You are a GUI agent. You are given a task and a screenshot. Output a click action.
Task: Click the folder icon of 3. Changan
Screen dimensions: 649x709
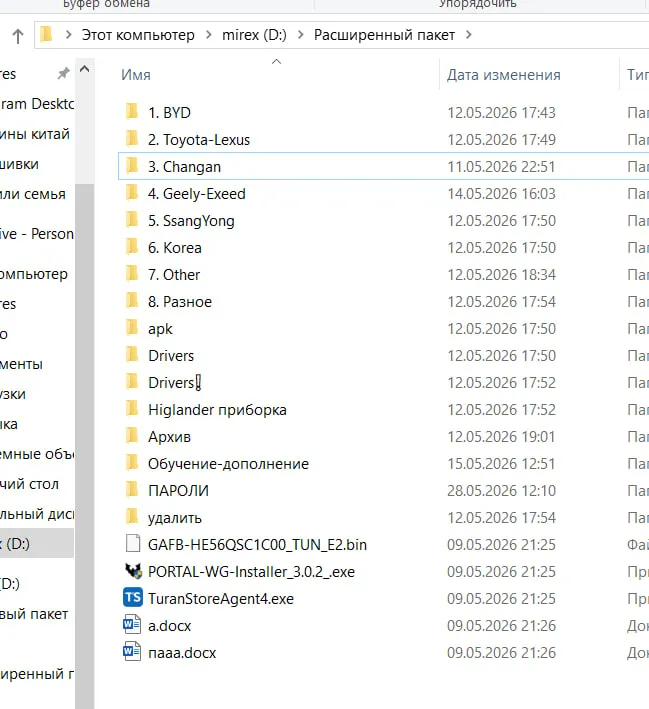click(x=132, y=166)
